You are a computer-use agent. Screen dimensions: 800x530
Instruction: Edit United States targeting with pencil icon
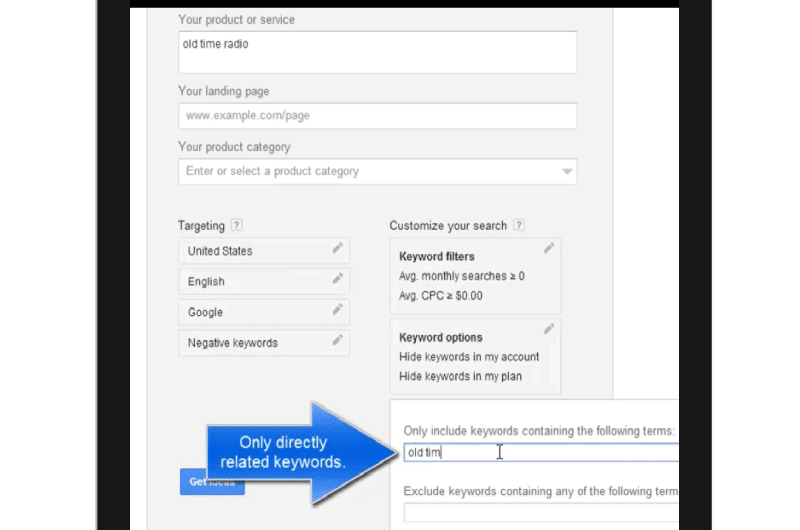click(337, 248)
